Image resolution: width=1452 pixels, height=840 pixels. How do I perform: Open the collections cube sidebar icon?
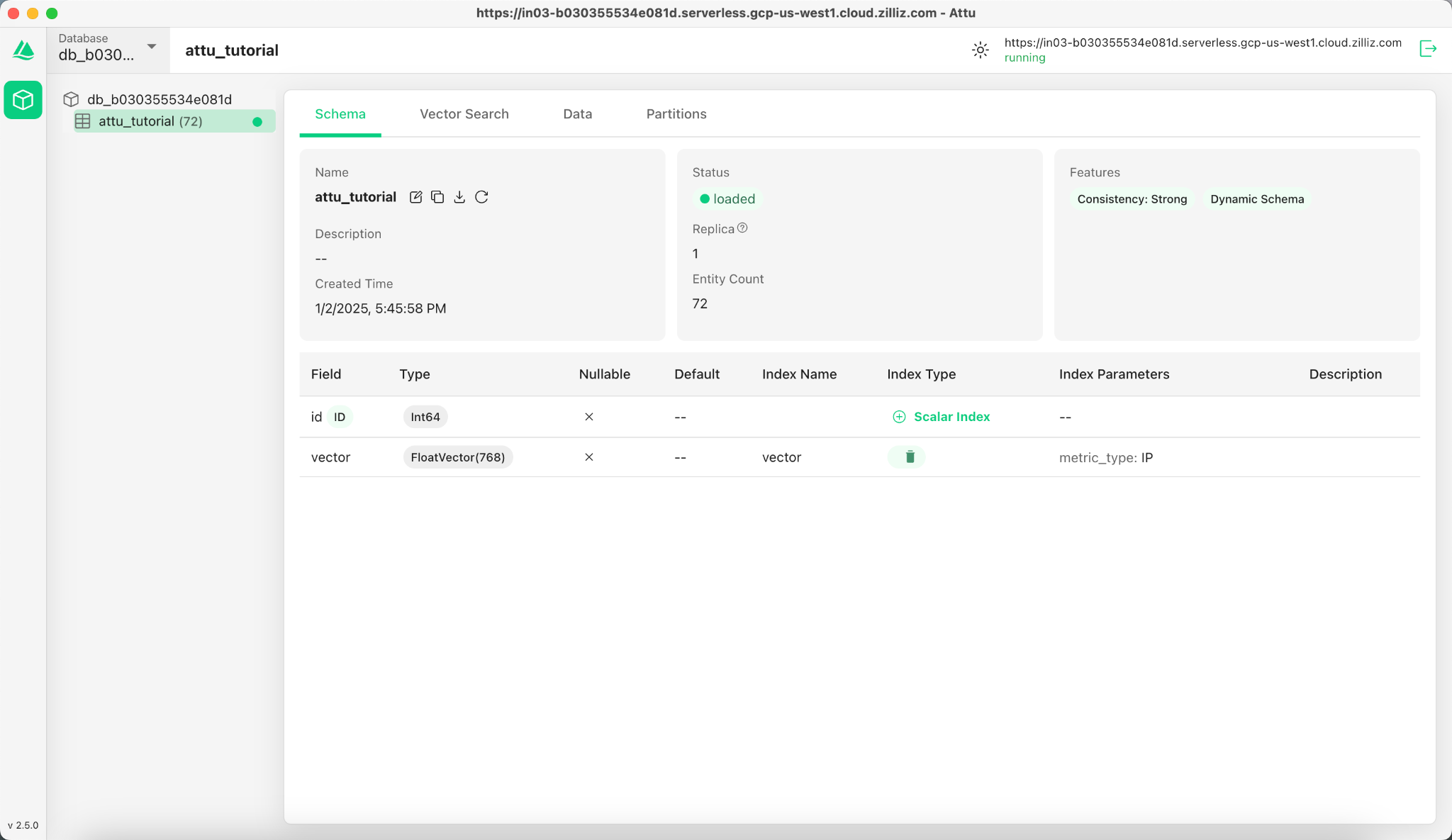tap(23, 100)
